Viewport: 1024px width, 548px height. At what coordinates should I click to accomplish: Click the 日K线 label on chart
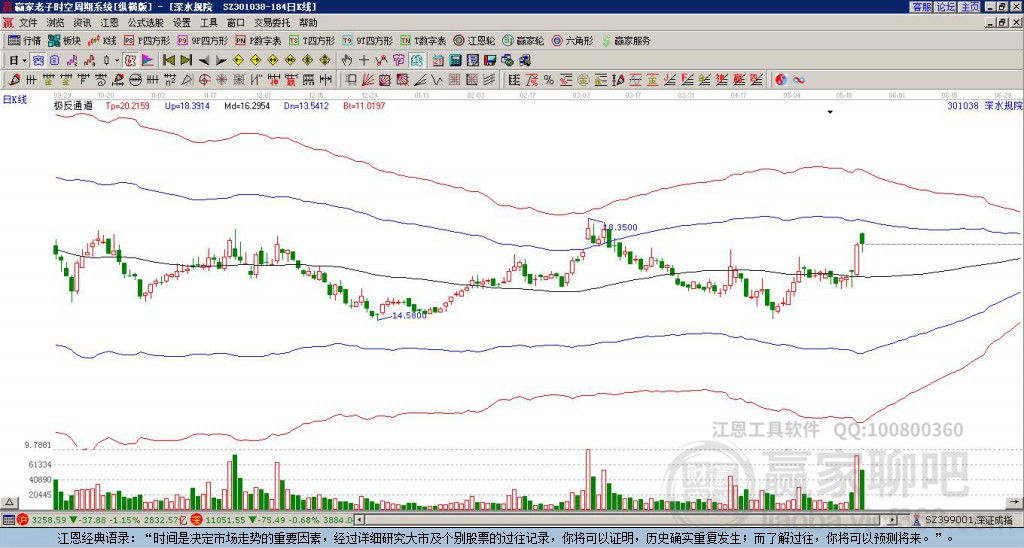pyautogui.click(x=15, y=100)
